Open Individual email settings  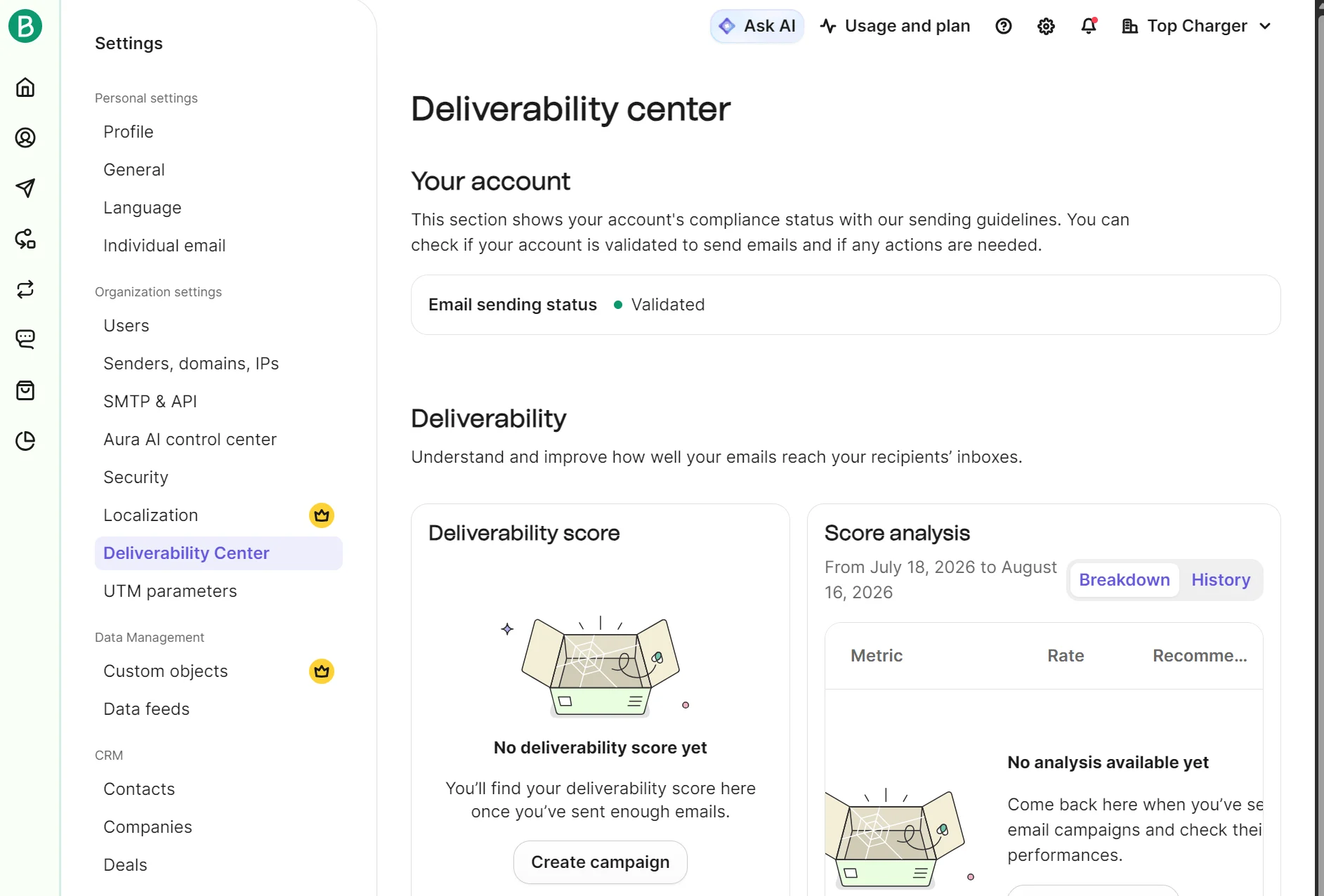point(164,246)
